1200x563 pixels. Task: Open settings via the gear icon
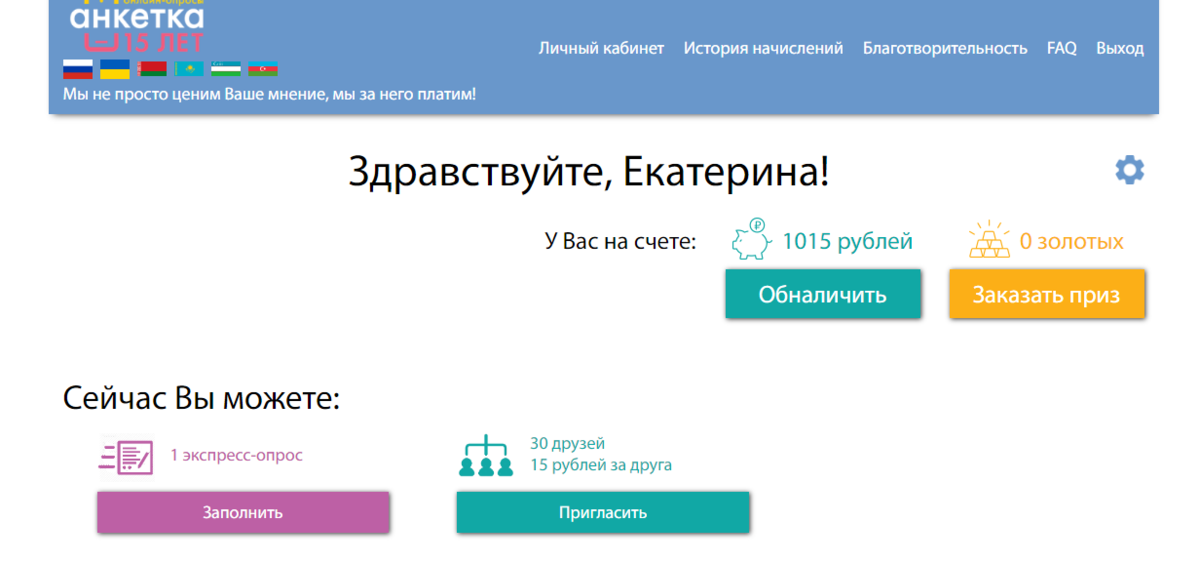(1130, 170)
